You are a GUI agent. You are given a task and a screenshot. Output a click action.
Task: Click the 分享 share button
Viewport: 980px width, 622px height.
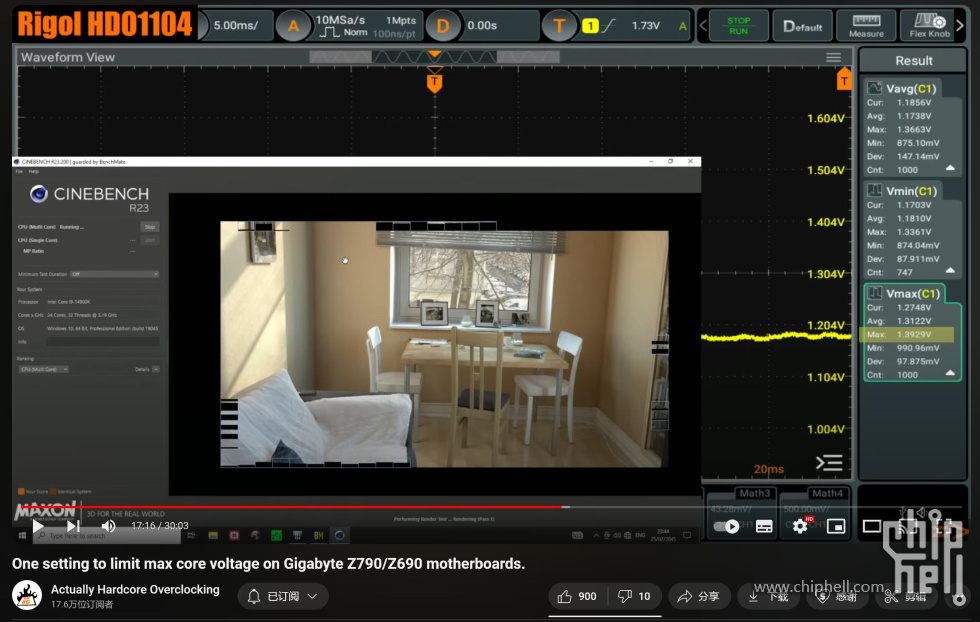[699, 596]
